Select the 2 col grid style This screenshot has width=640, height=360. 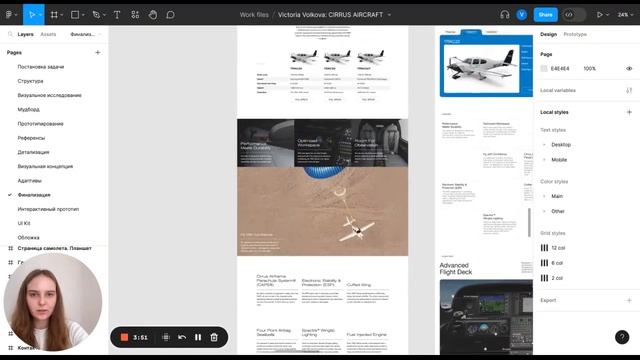557,278
